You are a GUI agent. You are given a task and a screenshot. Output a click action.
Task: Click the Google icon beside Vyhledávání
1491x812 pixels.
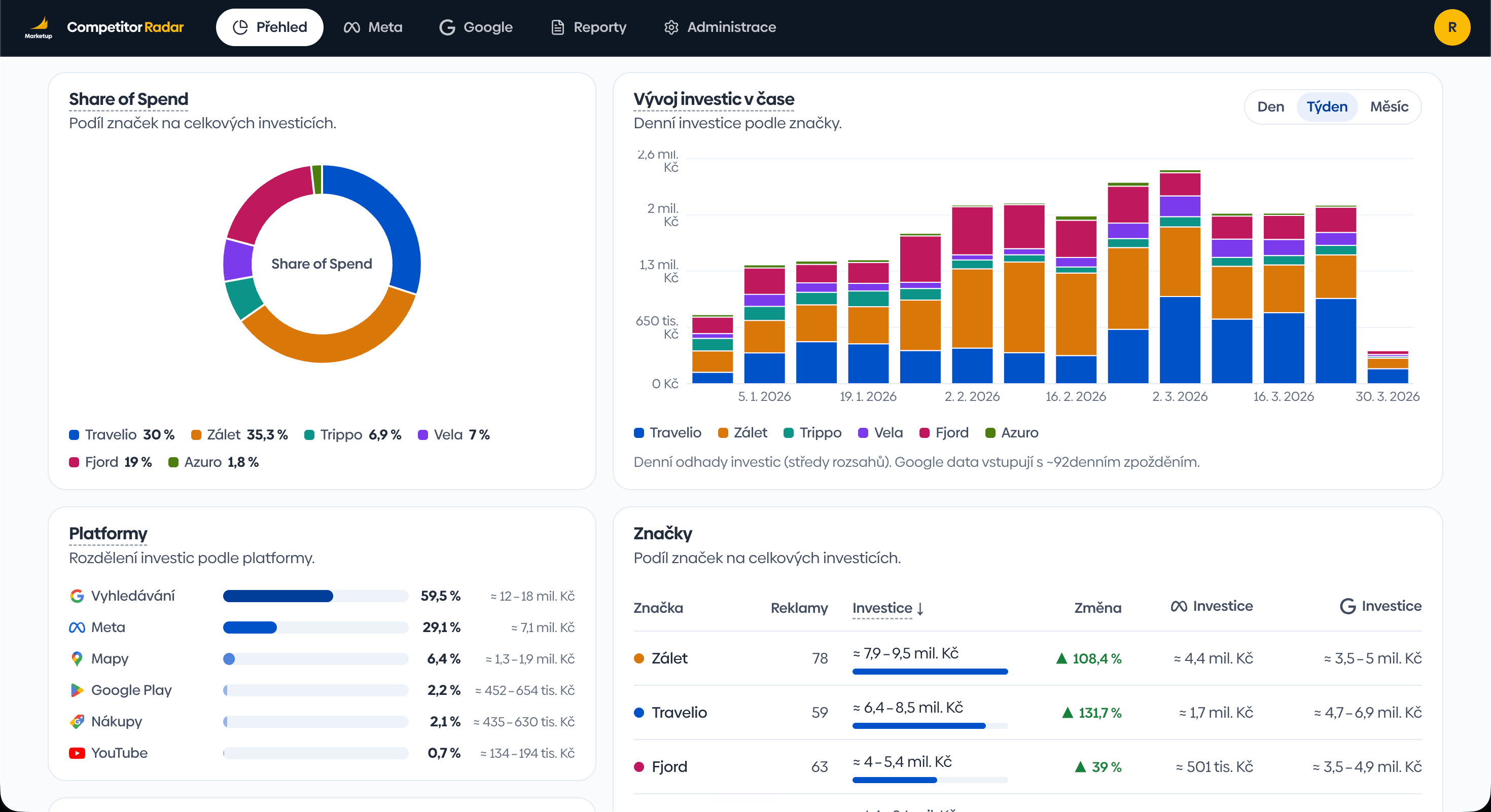(x=77, y=596)
